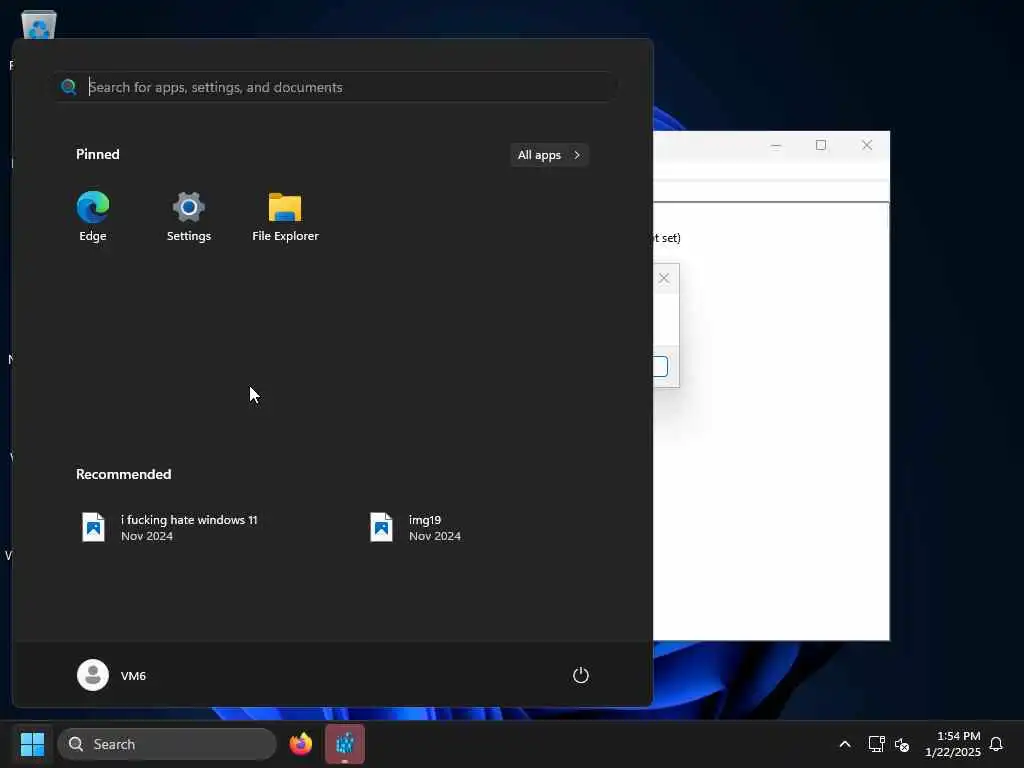Open the Settings pinned app
This screenshot has width=1024, height=768.
tap(189, 217)
